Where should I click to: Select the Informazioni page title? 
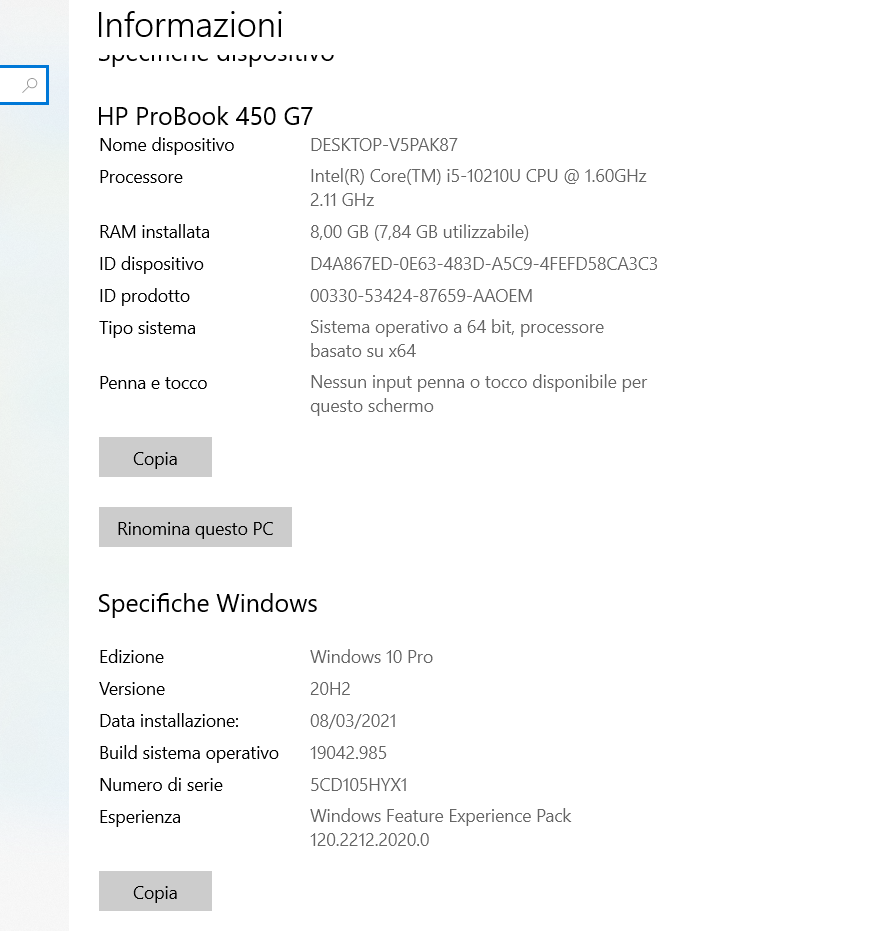[x=189, y=25]
